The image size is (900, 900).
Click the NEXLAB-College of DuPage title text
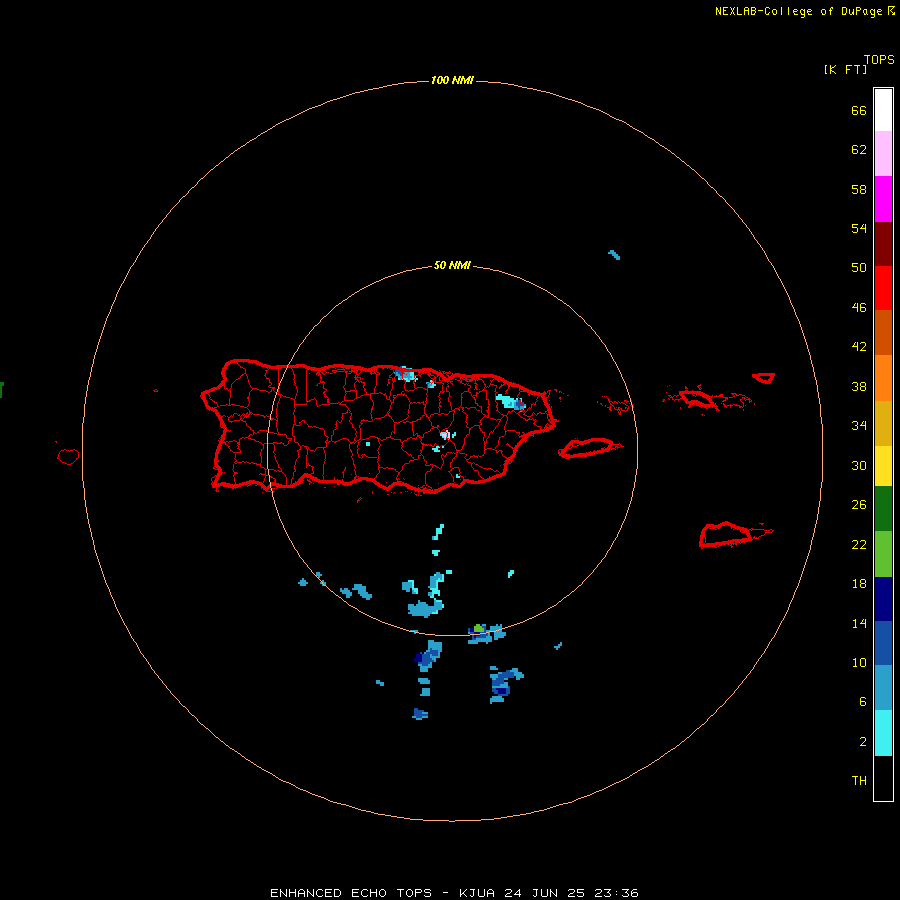tap(798, 11)
